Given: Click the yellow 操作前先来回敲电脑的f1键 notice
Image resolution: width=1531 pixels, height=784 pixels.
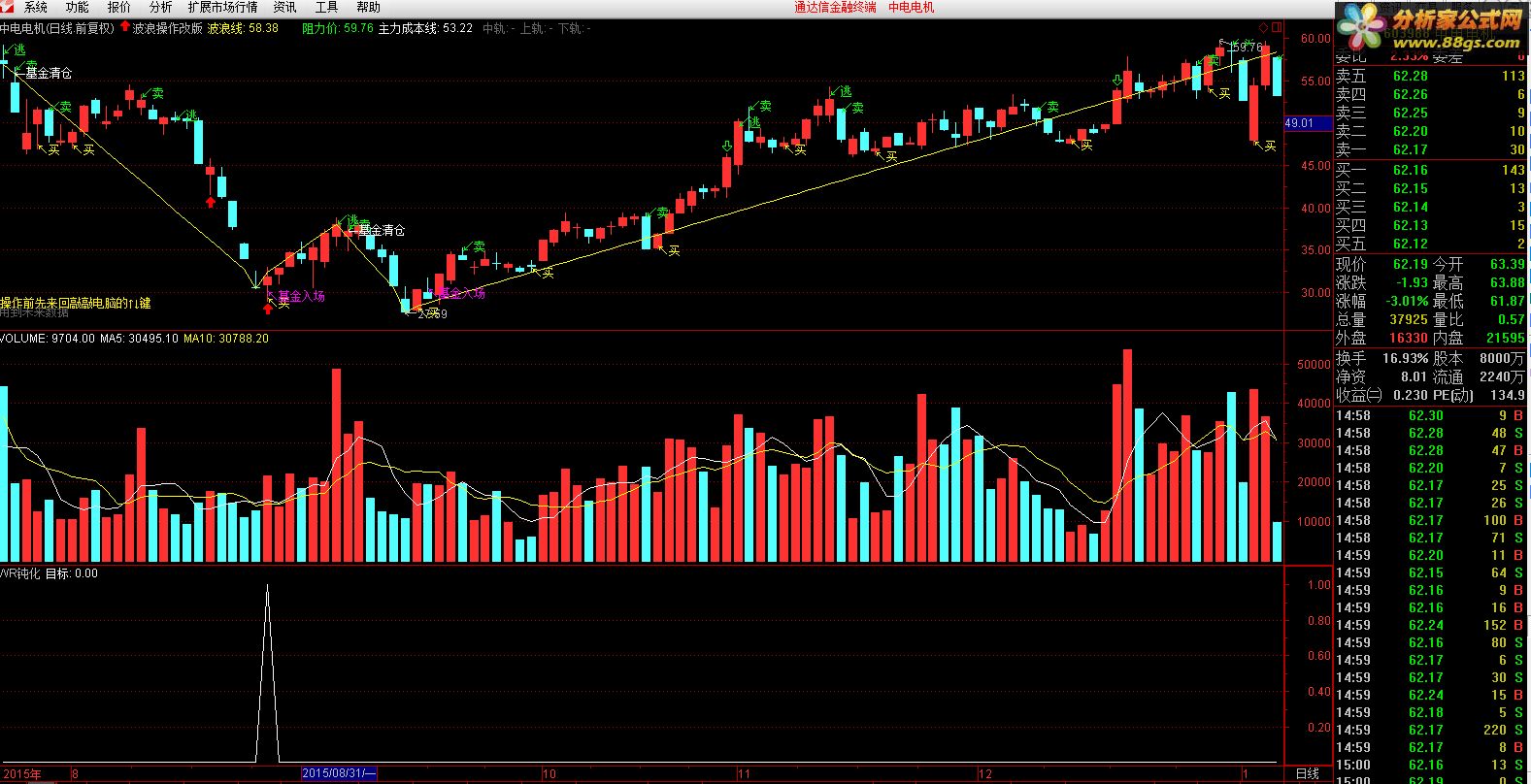Looking at the screenshot, I should coord(76,304).
